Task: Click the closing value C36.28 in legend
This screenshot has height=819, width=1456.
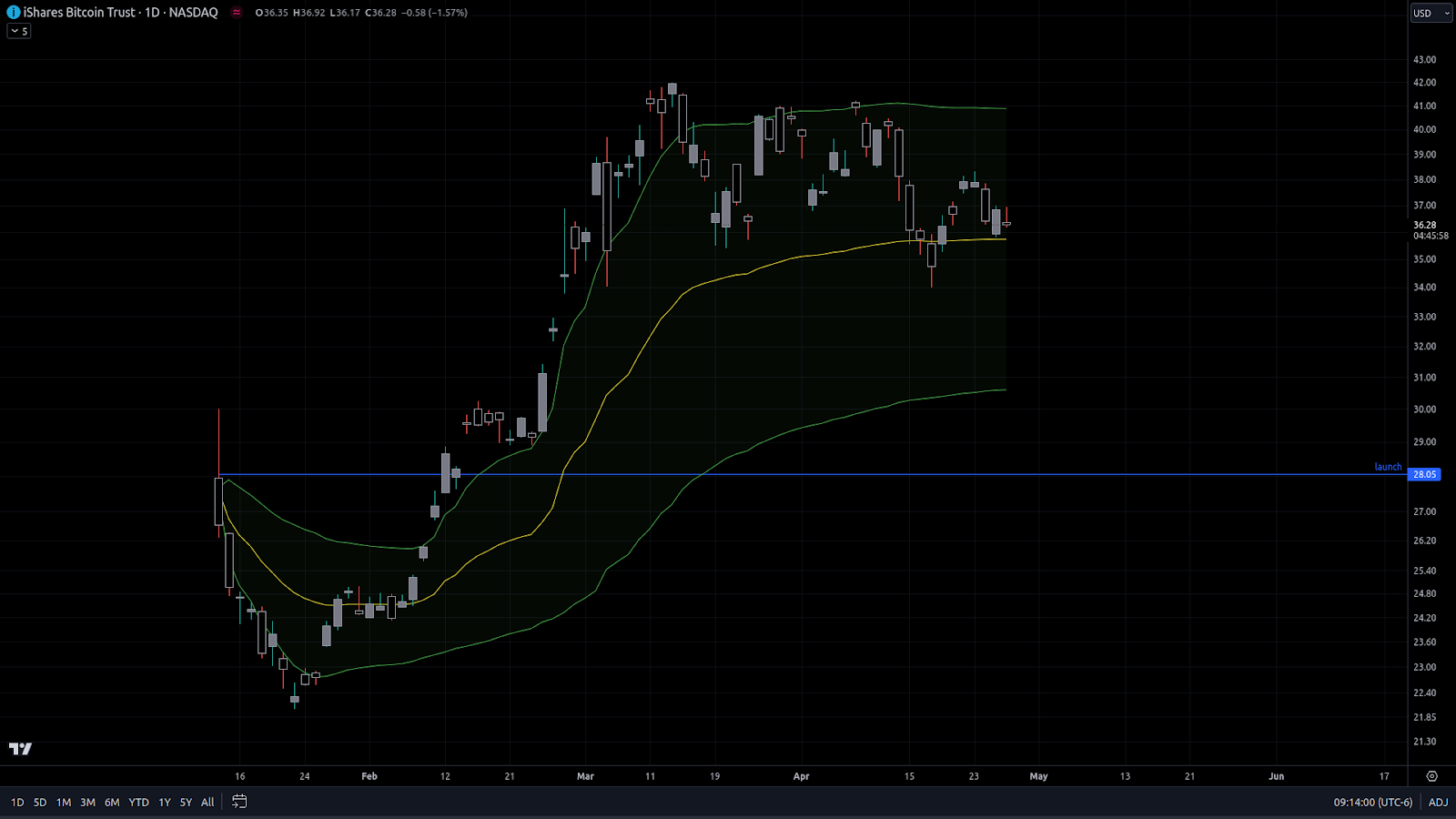Action: [381, 13]
